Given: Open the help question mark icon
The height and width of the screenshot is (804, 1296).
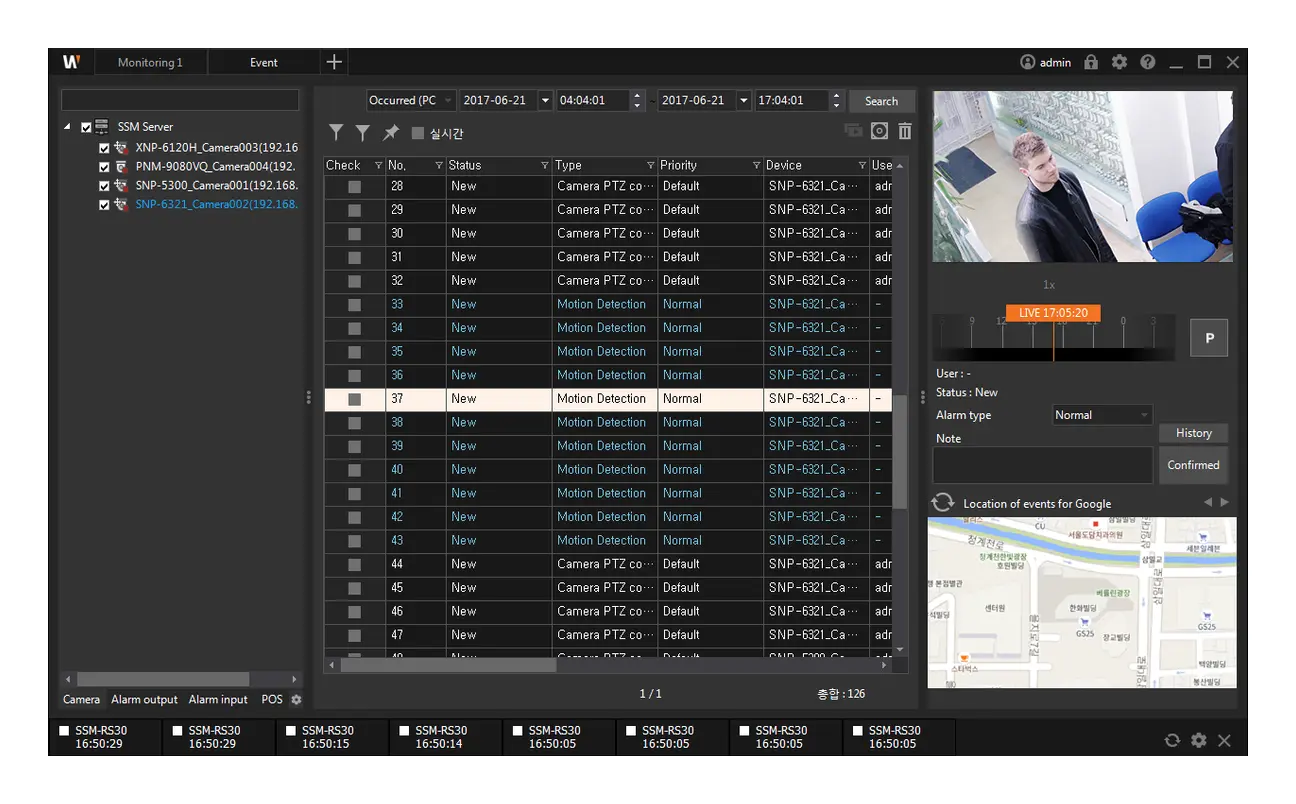Looking at the screenshot, I should (x=1147, y=62).
